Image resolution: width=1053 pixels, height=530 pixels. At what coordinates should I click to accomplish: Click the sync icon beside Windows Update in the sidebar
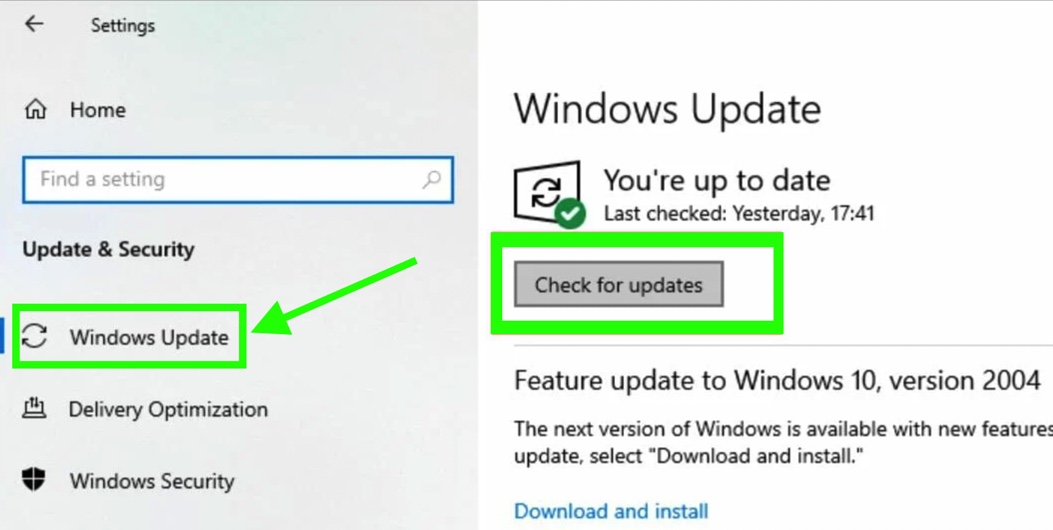pos(35,336)
